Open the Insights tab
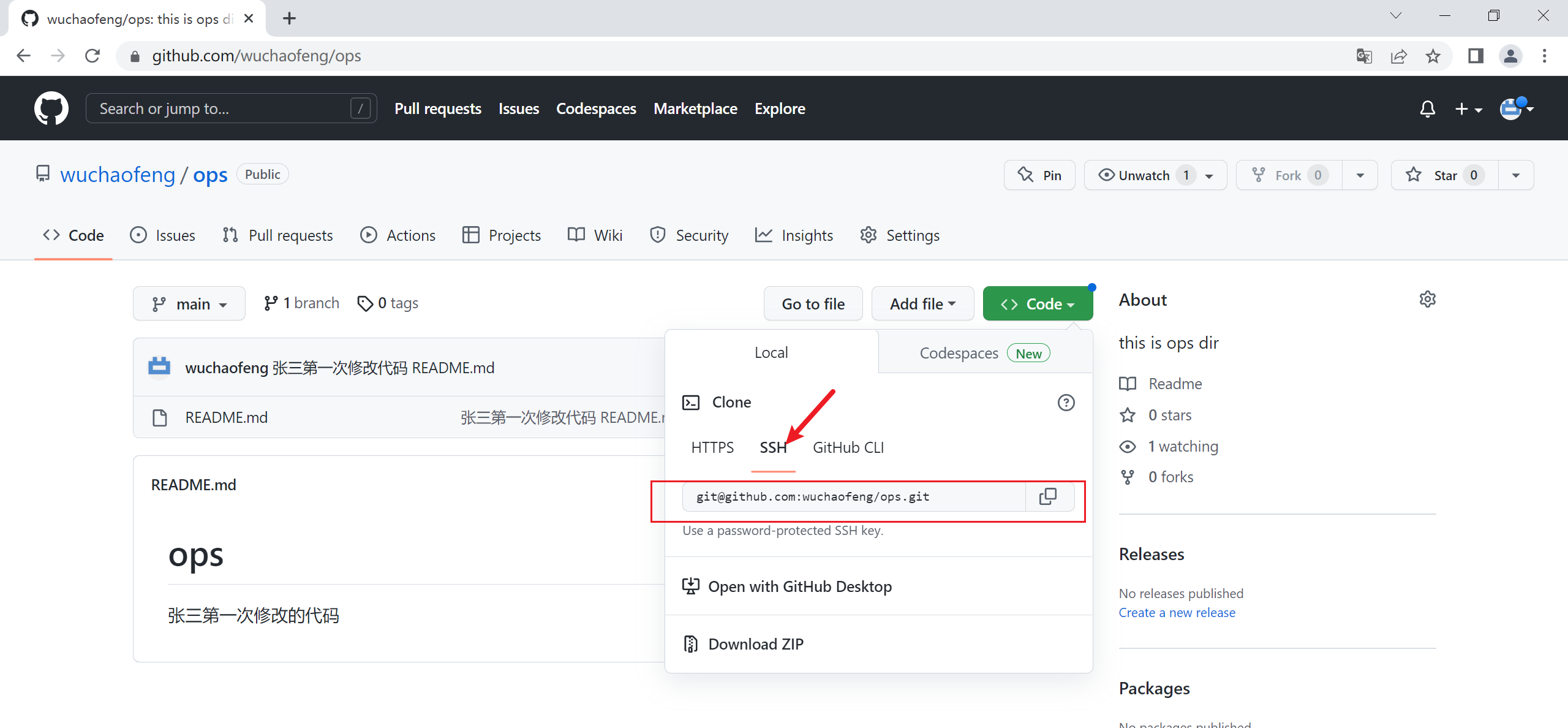The width and height of the screenshot is (1568, 728). tap(794, 235)
